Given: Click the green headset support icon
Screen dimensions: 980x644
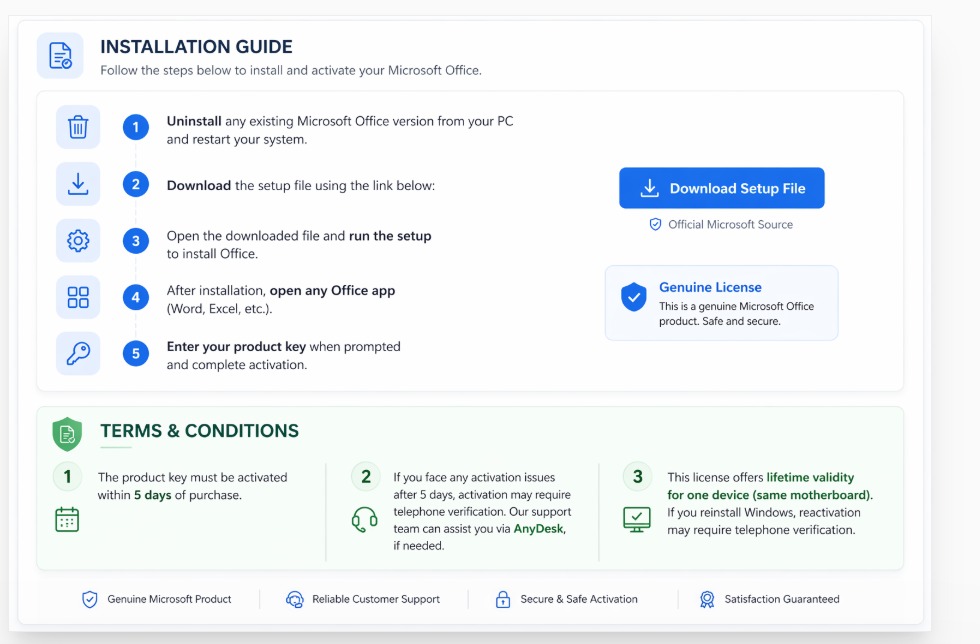Looking at the screenshot, I should point(365,519).
